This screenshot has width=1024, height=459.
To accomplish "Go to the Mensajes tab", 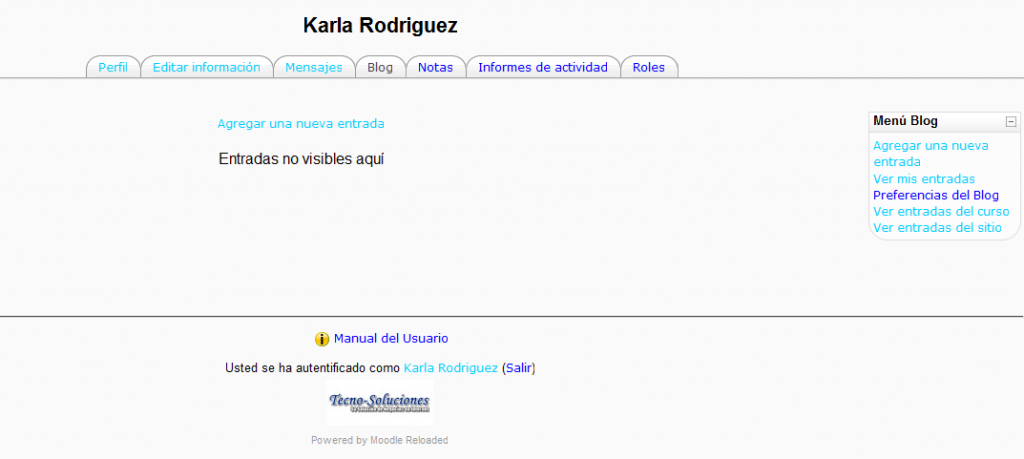I will click(313, 68).
